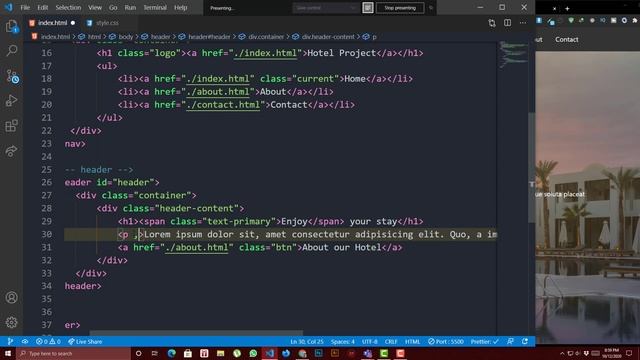Viewport: 640px width, 360px height.
Task: Open new tab in browser window
Action: [x=567, y=8]
